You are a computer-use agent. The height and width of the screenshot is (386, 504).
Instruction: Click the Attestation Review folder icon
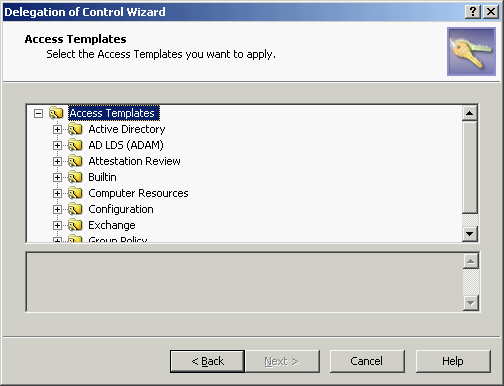tap(75, 161)
